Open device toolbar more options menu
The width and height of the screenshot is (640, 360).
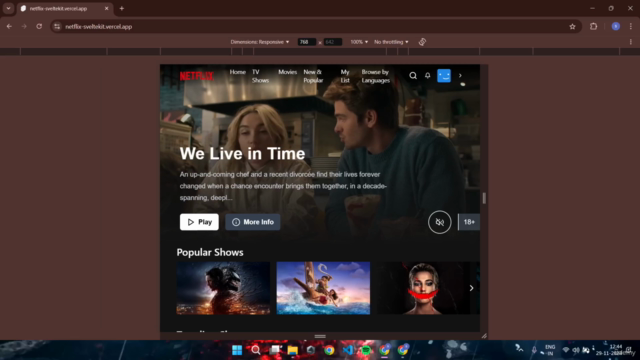tap(631, 42)
